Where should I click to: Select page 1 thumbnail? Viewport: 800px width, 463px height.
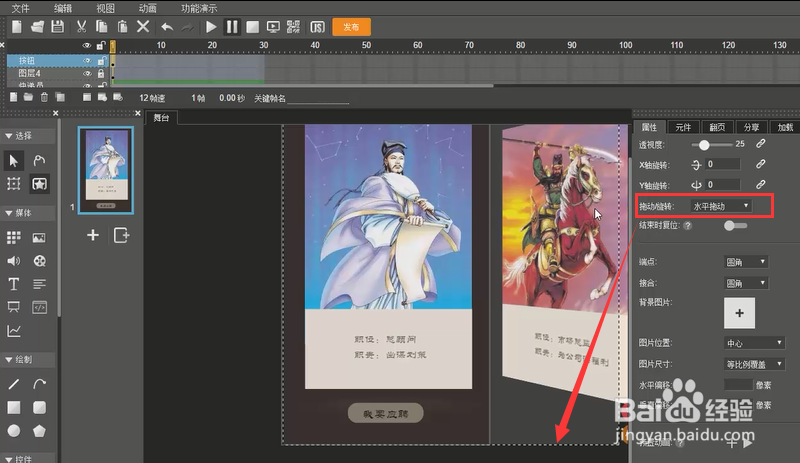tap(106, 170)
